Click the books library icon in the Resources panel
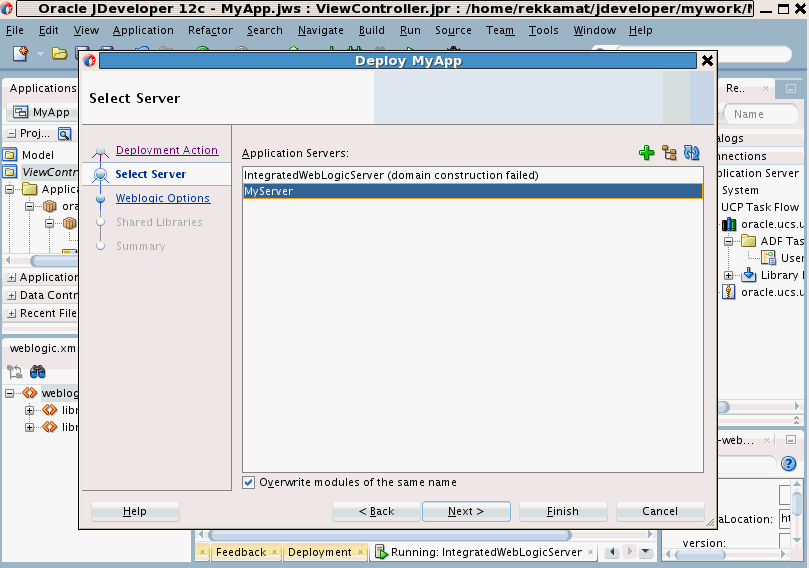This screenshot has width=809, height=568. pyautogui.click(x=729, y=224)
